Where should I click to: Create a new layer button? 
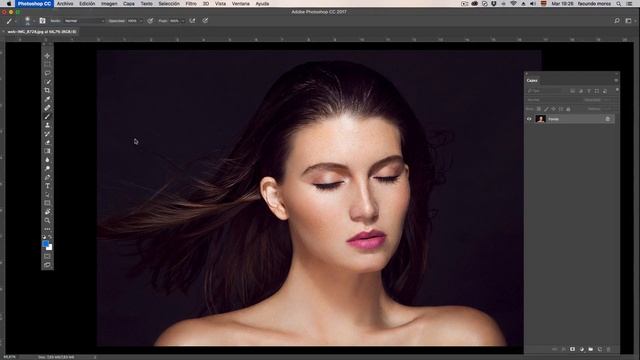pyautogui.click(x=600, y=349)
